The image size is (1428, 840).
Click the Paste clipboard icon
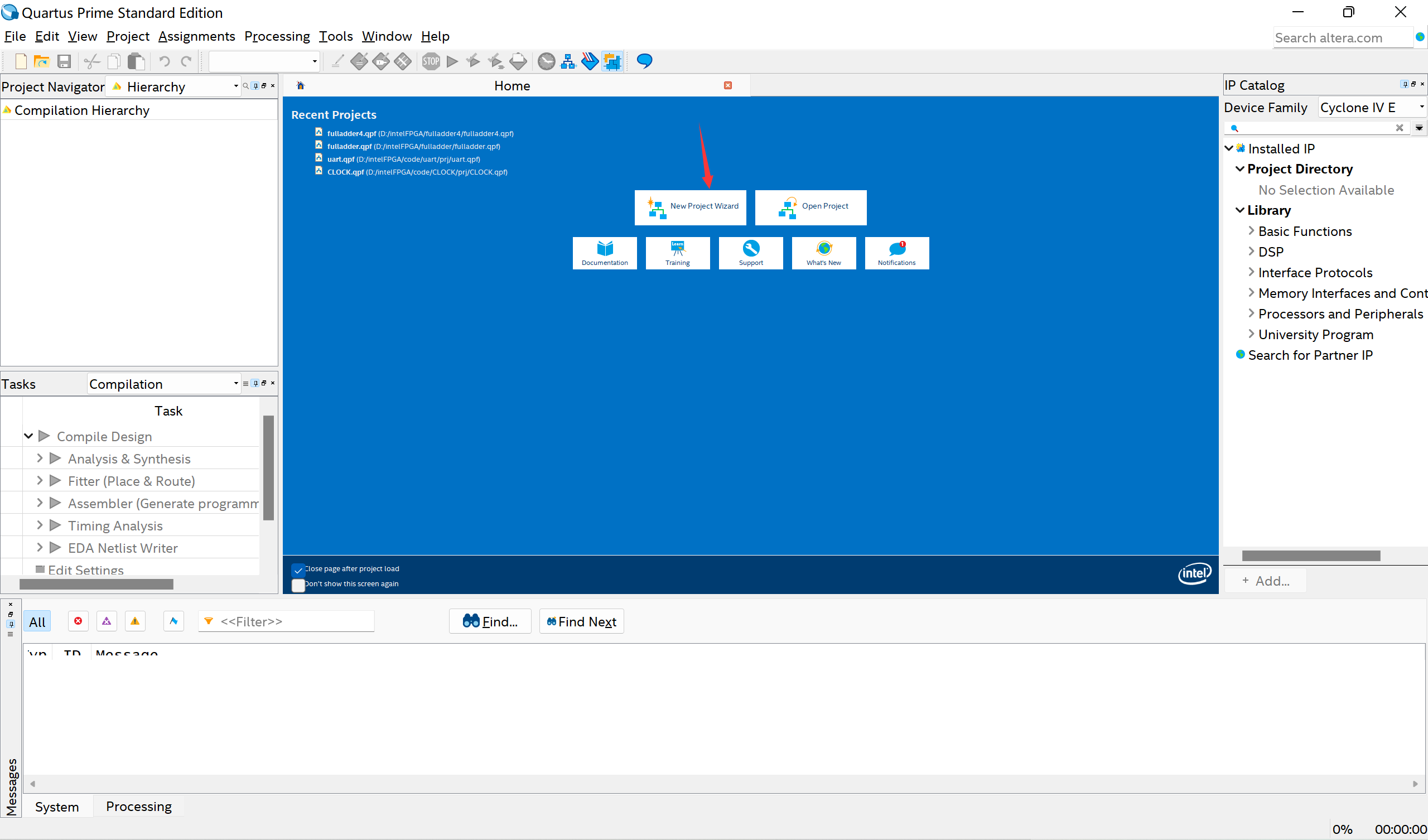click(x=136, y=61)
